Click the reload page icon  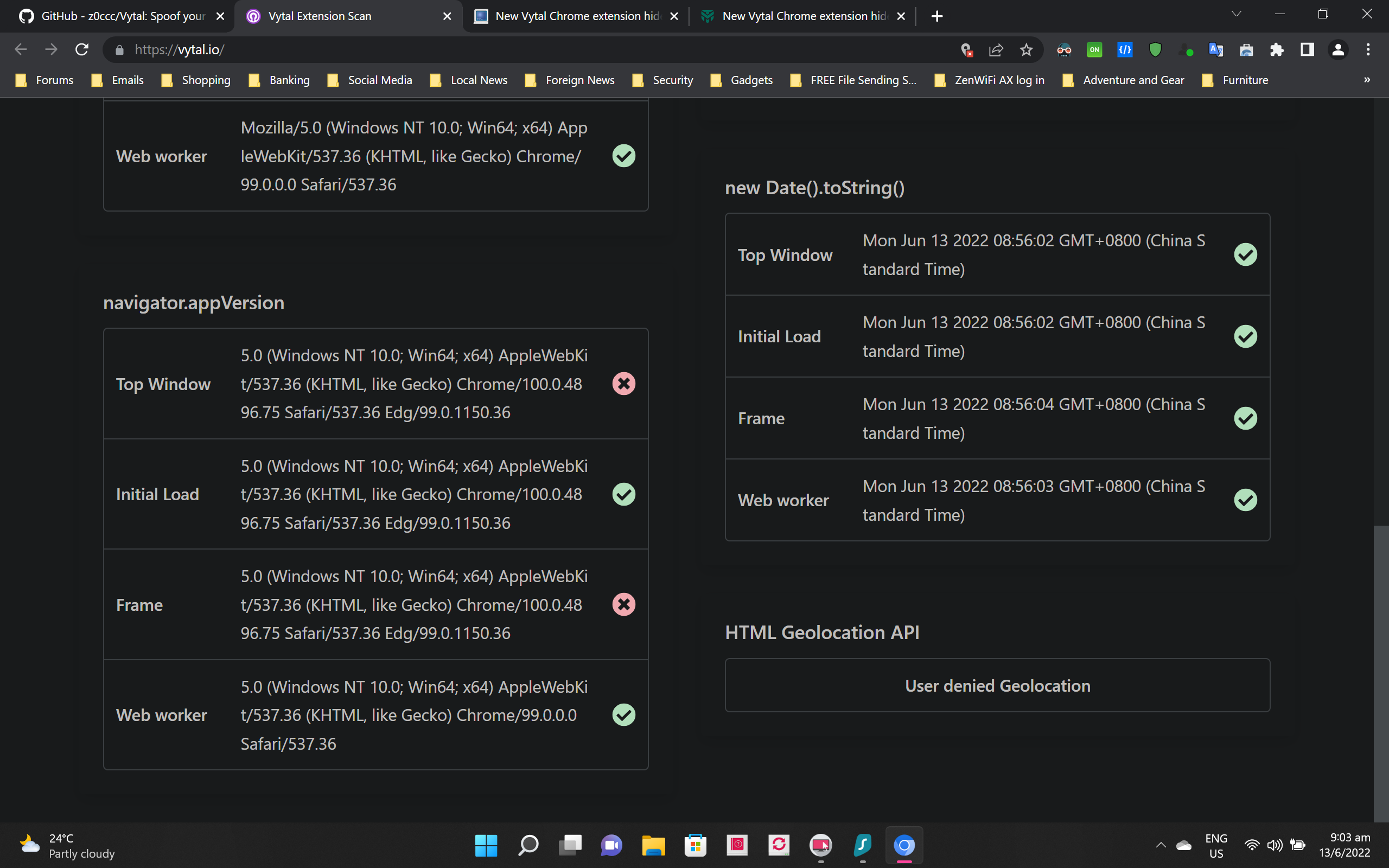coord(82,50)
